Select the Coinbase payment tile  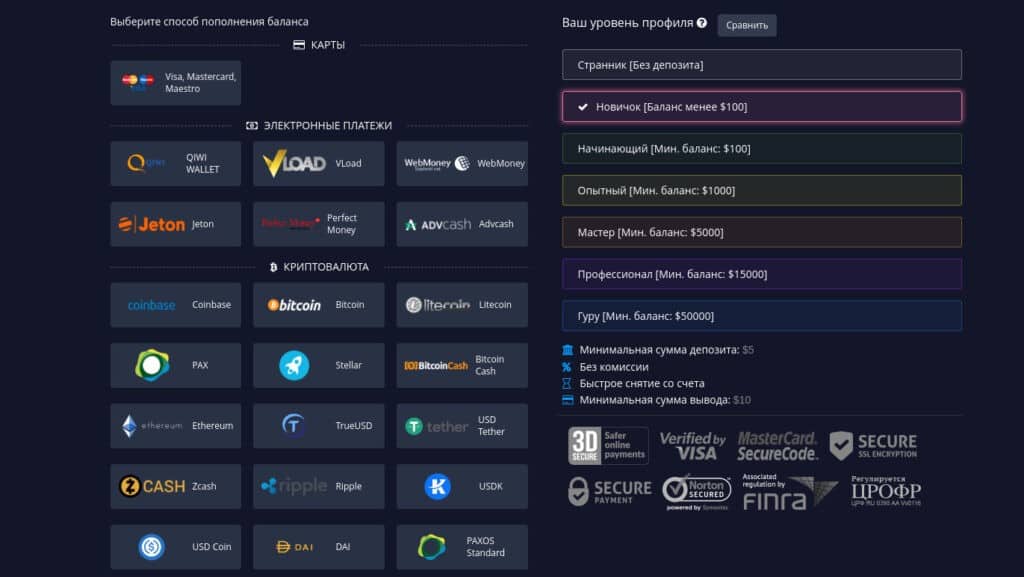176,305
